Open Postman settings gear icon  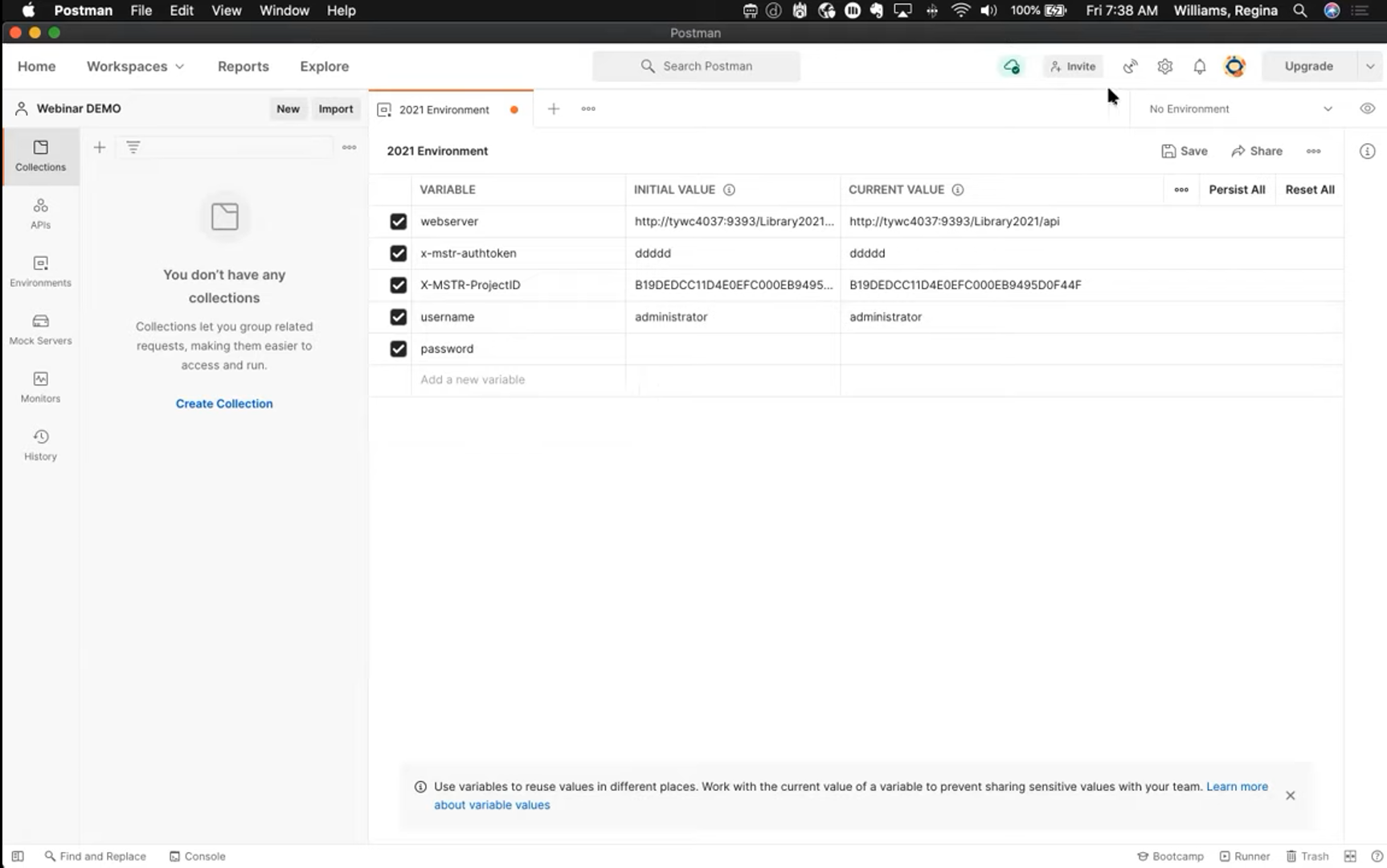click(1164, 67)
